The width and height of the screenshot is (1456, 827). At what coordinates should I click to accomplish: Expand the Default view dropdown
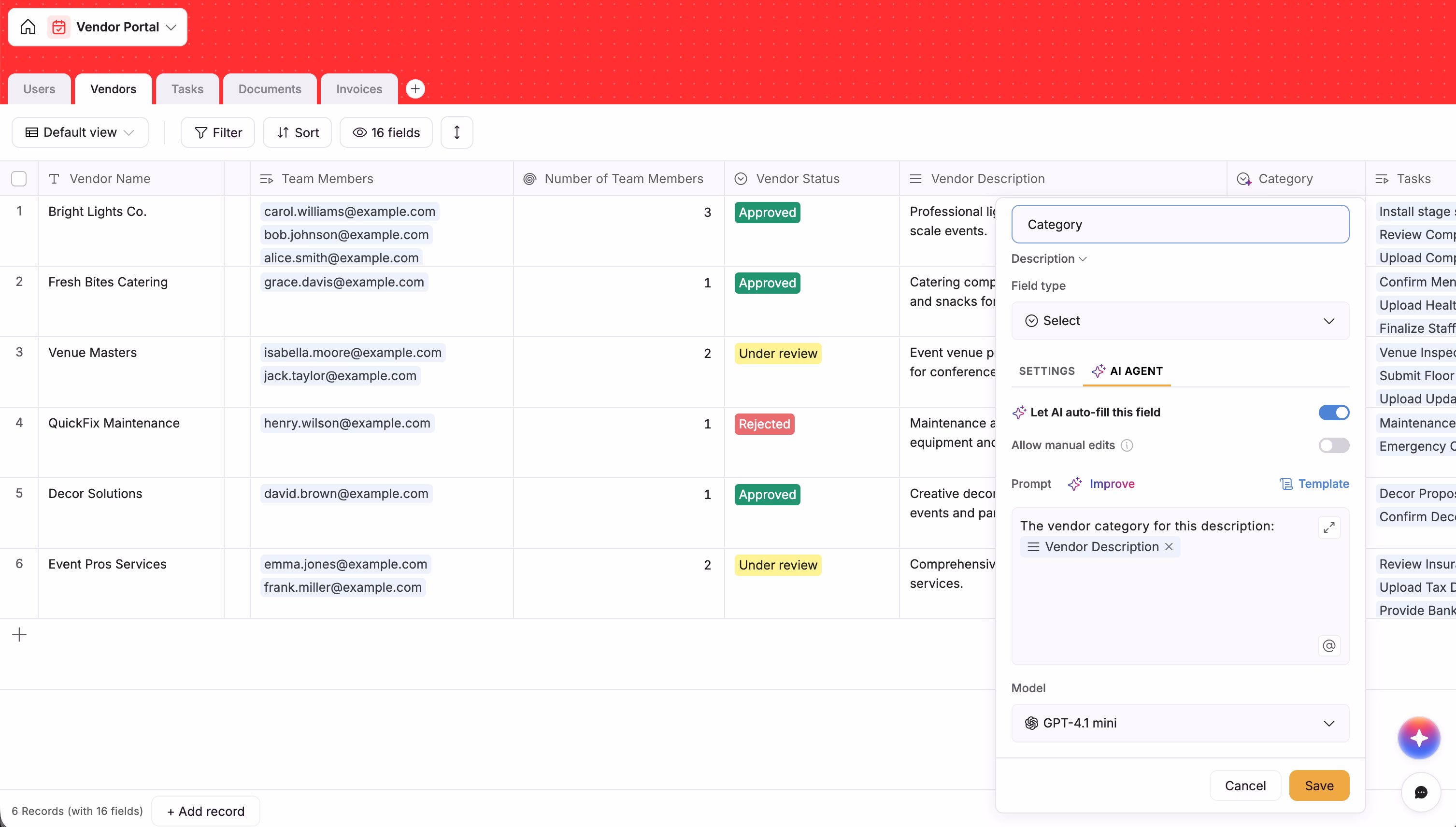pyautogui.click(x=80, y=132)
